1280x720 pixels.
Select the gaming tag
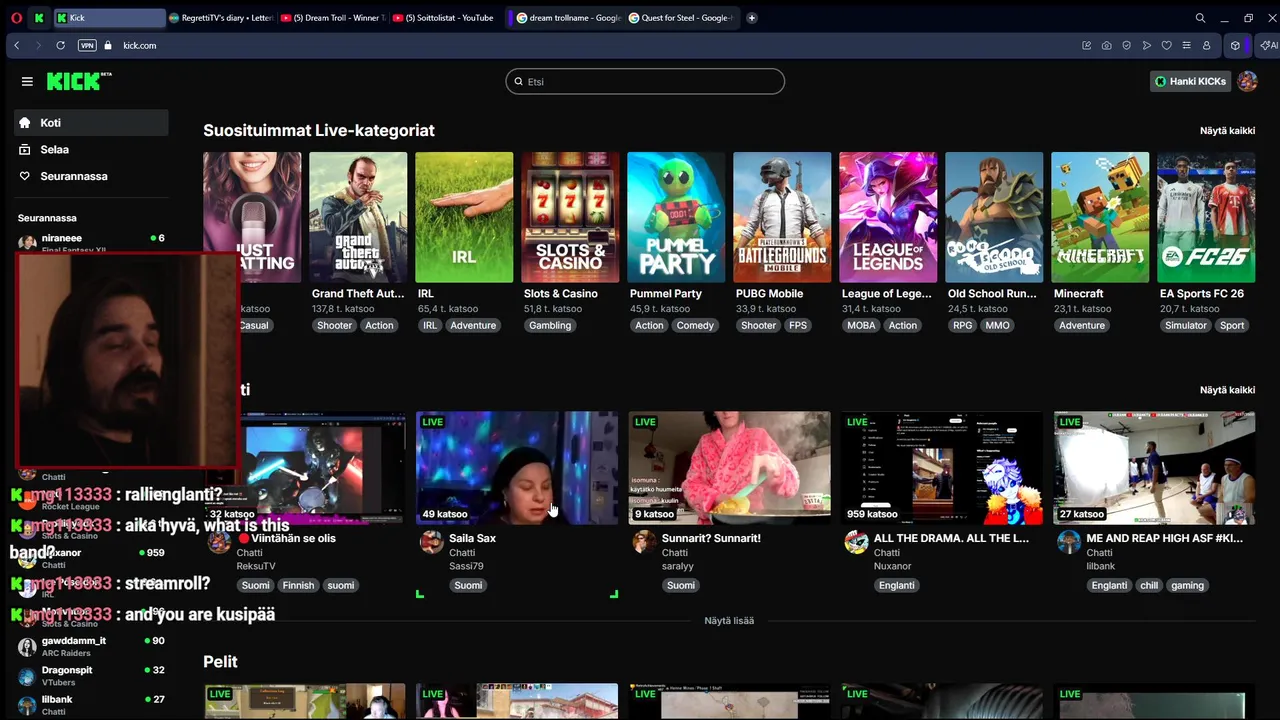pyautogui.click(x=1187, y=586)
